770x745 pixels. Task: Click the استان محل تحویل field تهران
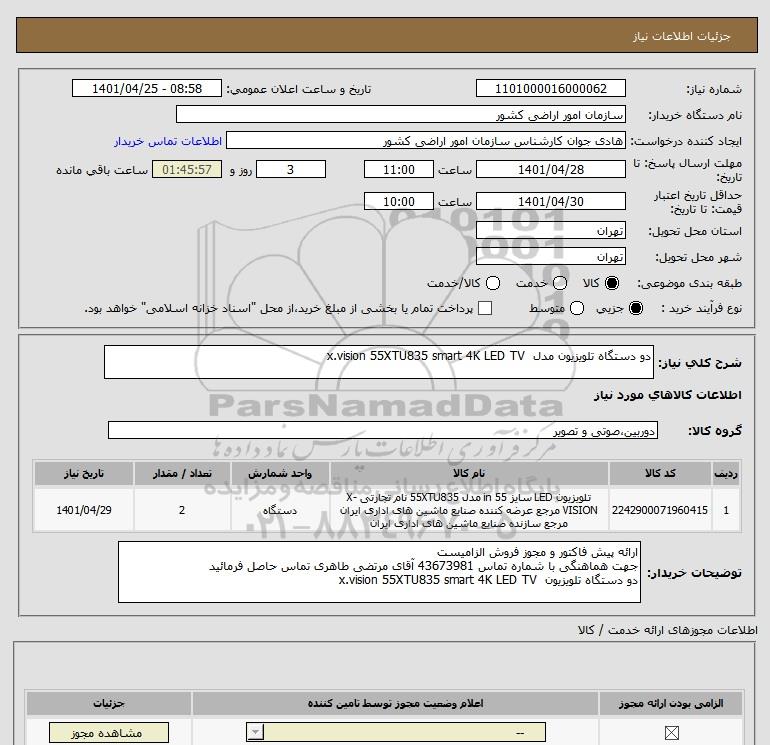[x=550, y=230]
